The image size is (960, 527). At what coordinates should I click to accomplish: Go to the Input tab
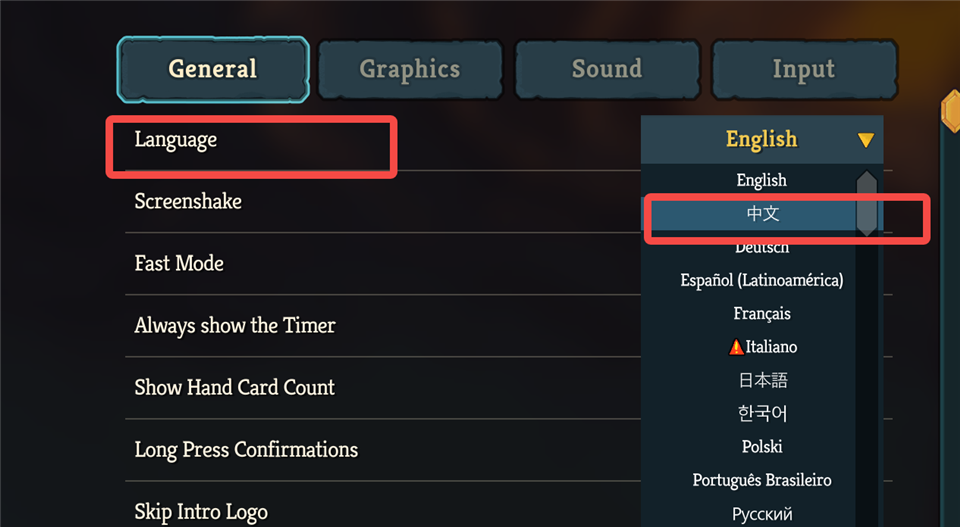point(803,70)
